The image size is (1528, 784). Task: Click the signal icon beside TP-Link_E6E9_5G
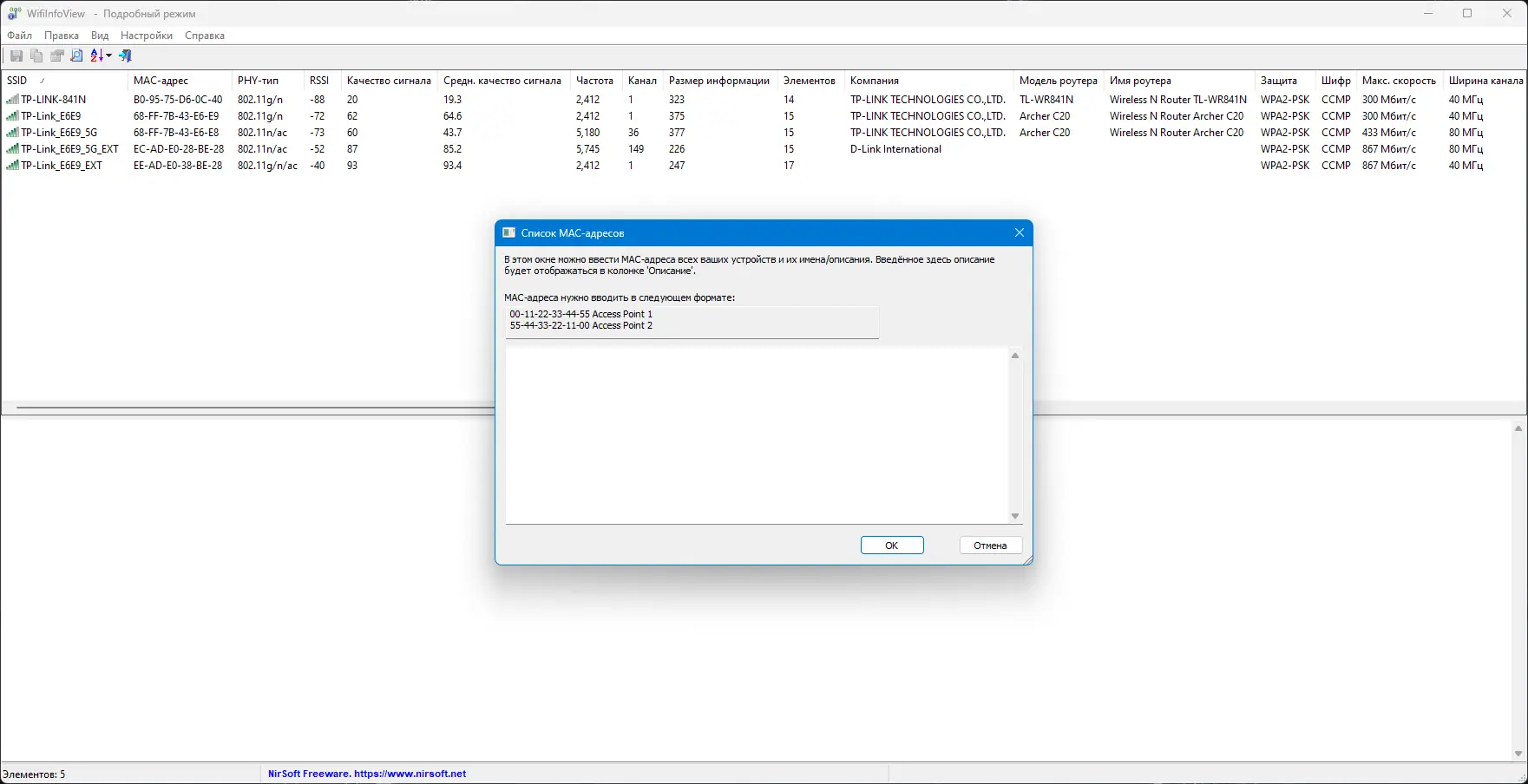[x=12, y=133]
